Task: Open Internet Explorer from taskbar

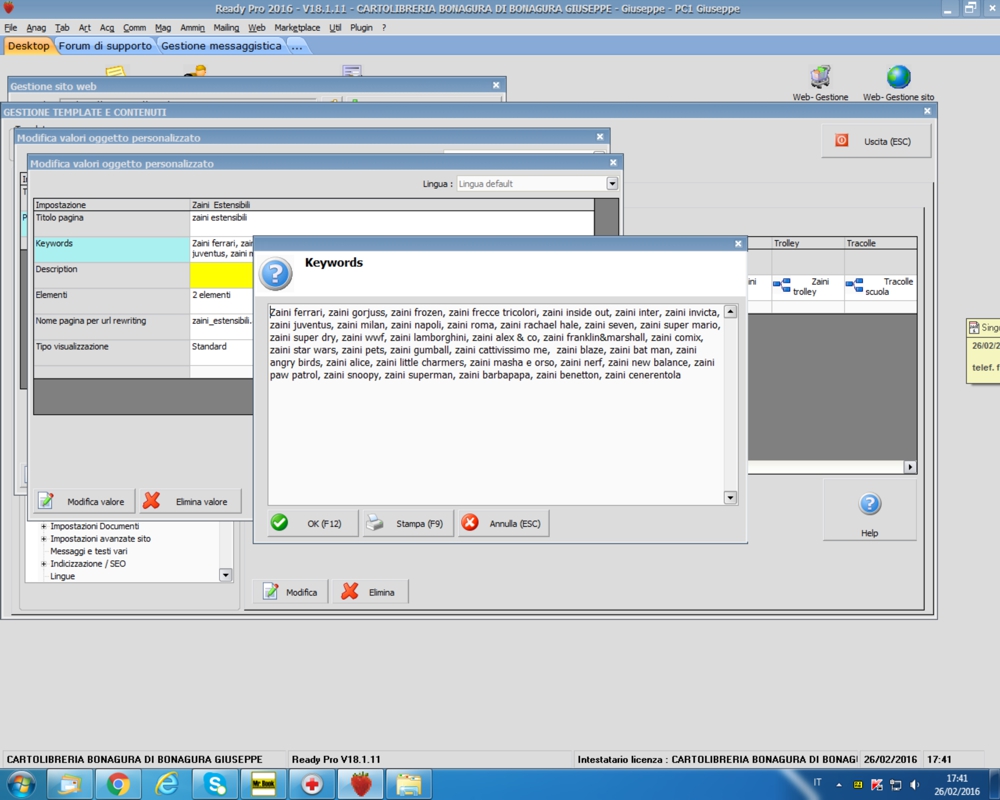Action: click(167, 784)
